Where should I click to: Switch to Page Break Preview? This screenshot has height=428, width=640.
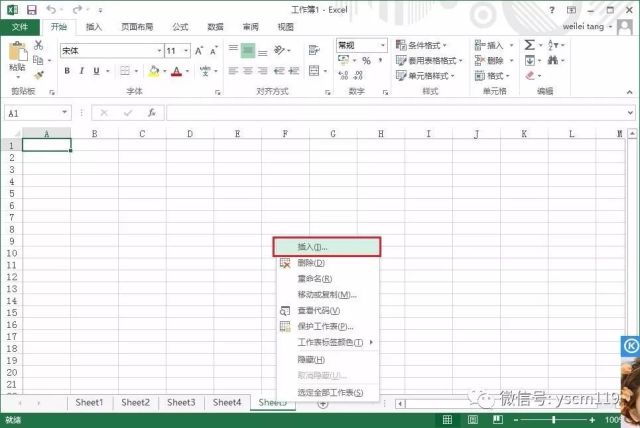click(x=498, y=419)
